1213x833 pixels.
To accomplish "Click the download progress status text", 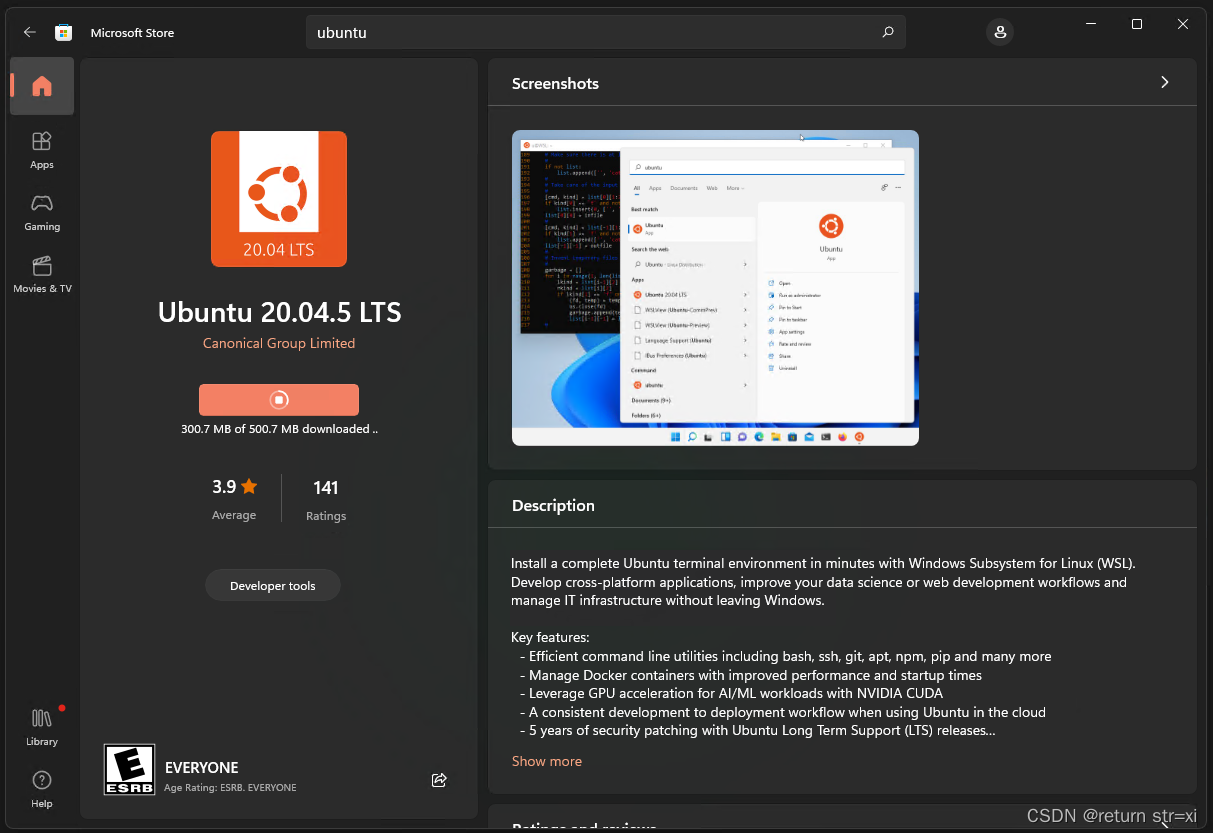I will [x=279, y=429].
